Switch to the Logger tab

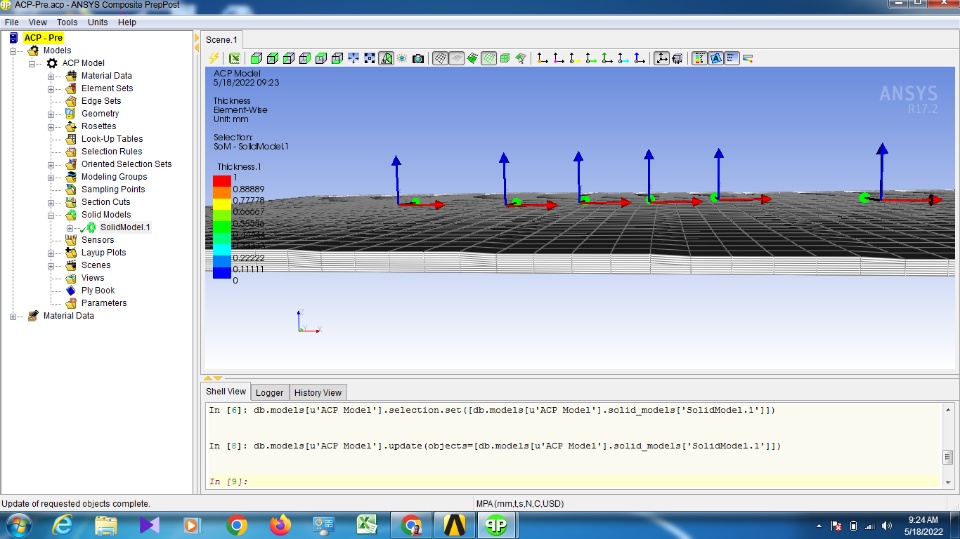269,393
